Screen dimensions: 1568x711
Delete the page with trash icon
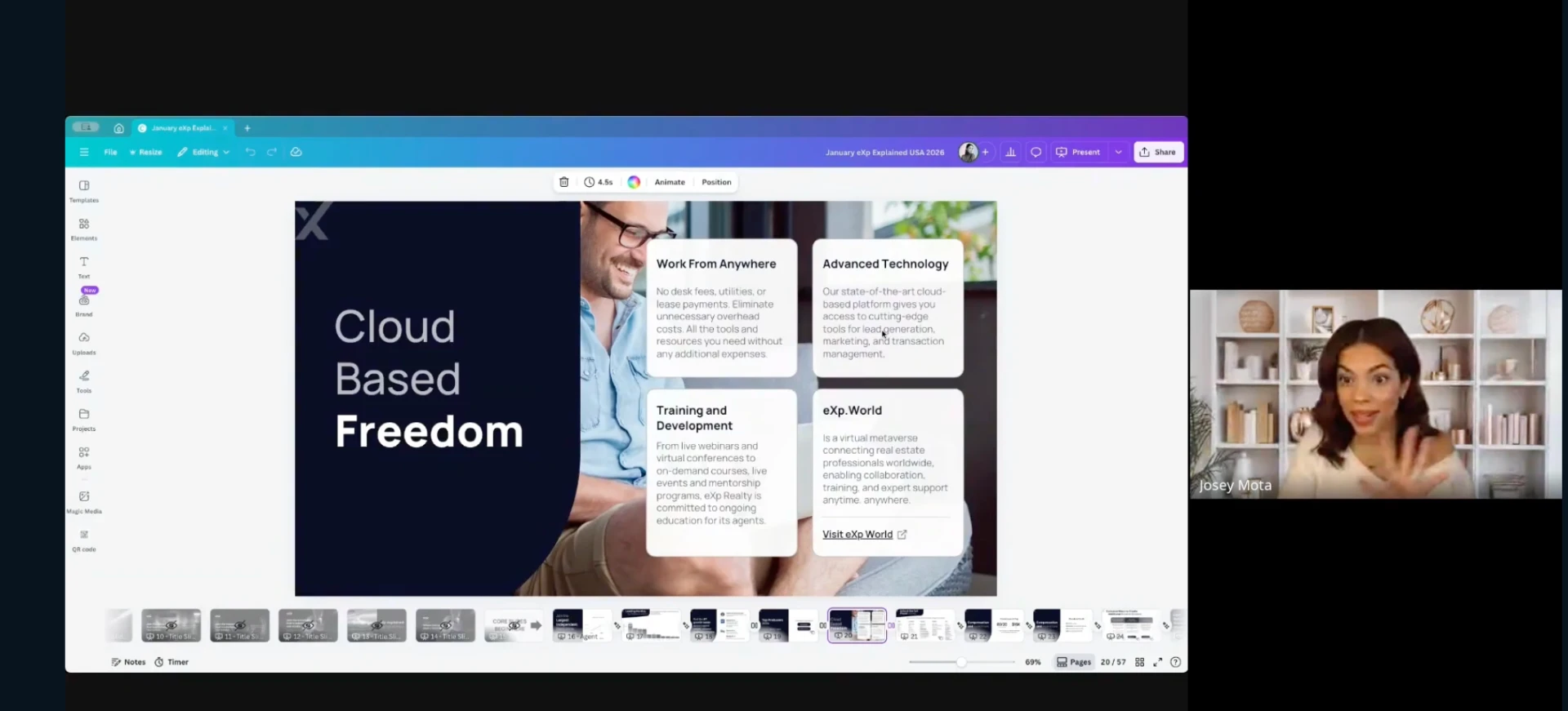point(563,182)
